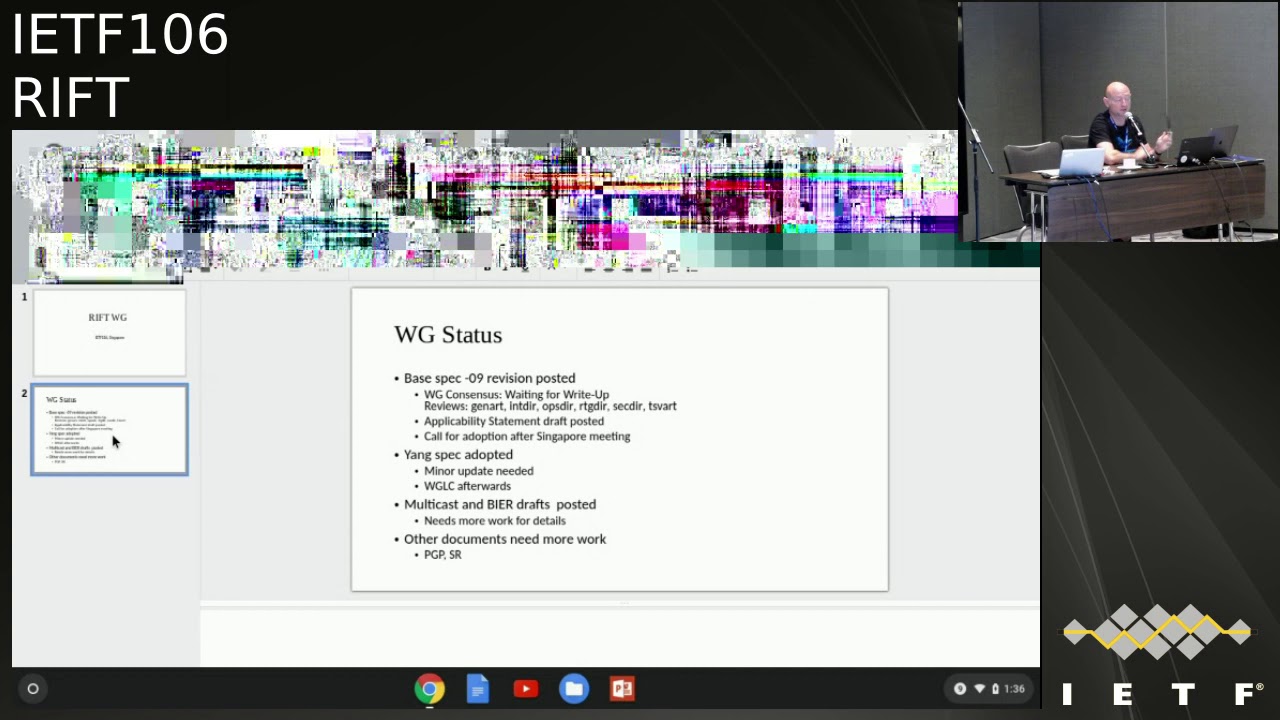
Task: Open the Chrome OS launcher circle
Action: point(33,688)
